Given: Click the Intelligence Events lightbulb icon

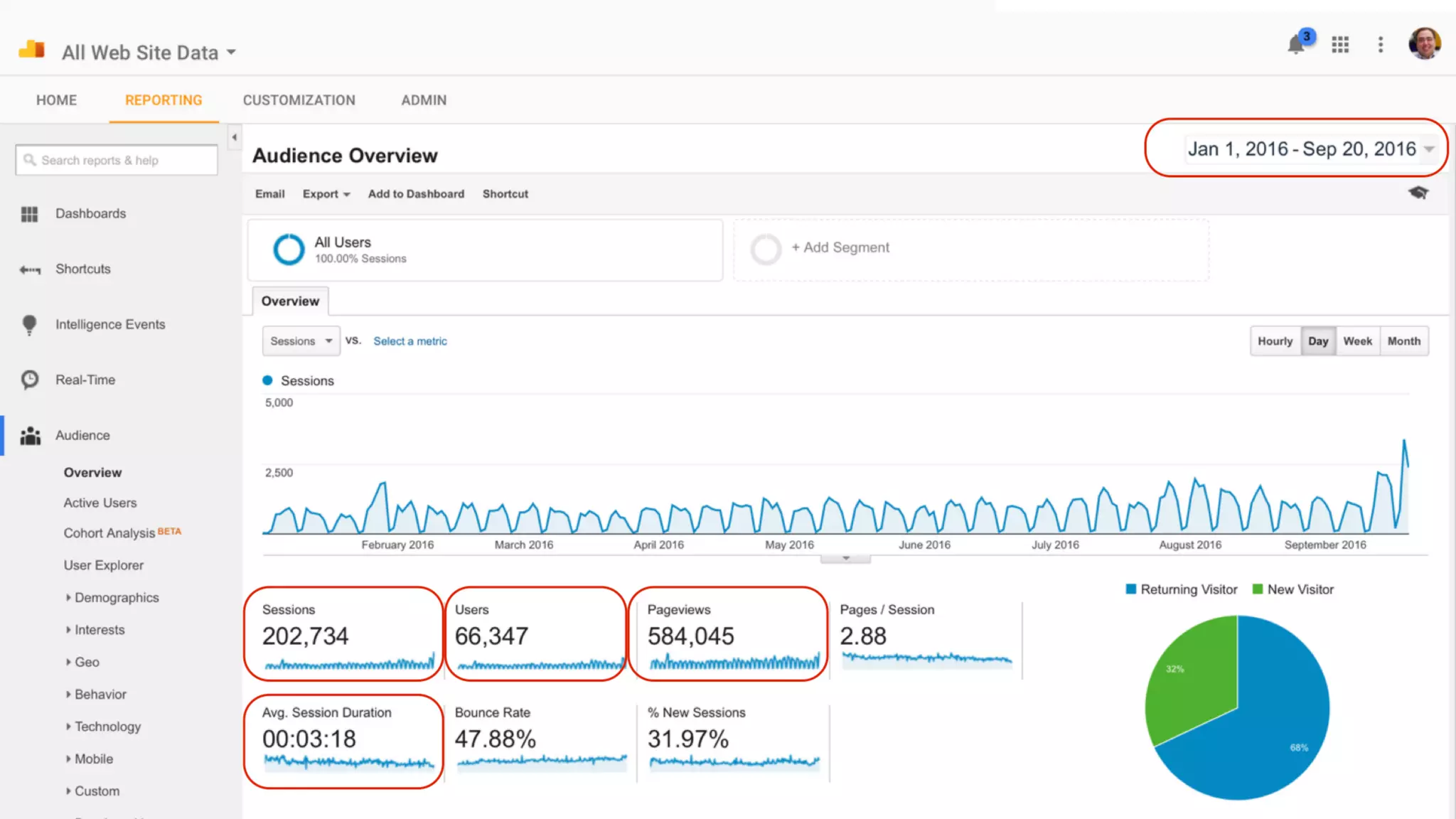Looking at the screenshot, I should [29, 325].
